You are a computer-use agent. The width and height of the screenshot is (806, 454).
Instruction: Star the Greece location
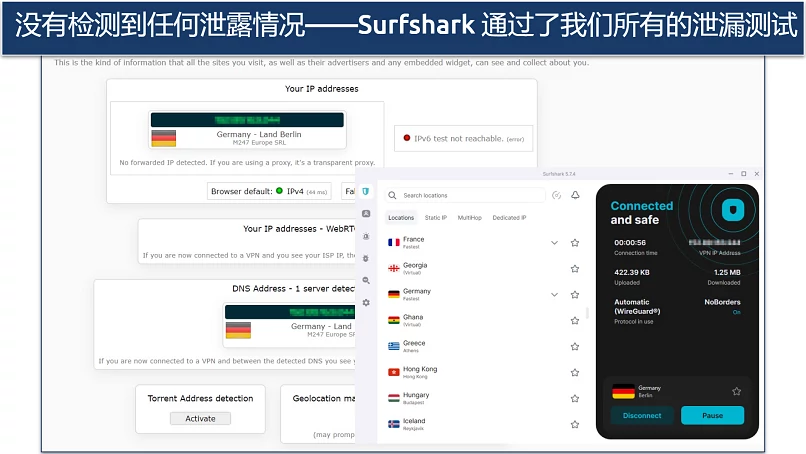(575, 347)
